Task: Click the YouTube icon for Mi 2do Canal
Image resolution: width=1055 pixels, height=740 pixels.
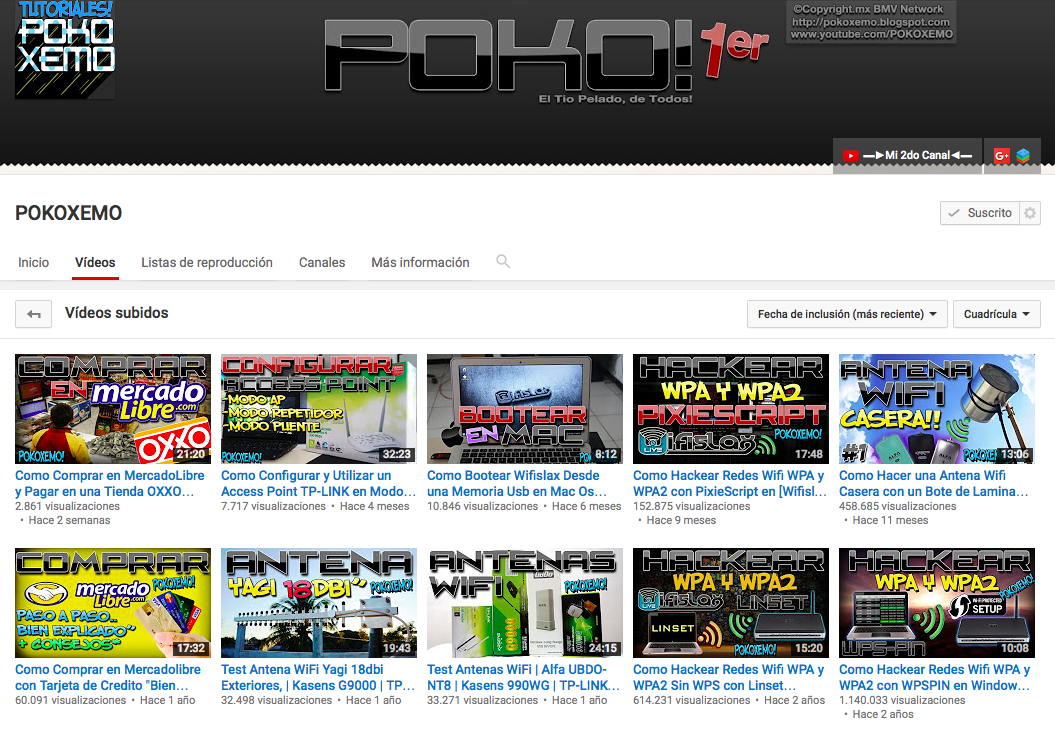Action: [x=850, y=155]
